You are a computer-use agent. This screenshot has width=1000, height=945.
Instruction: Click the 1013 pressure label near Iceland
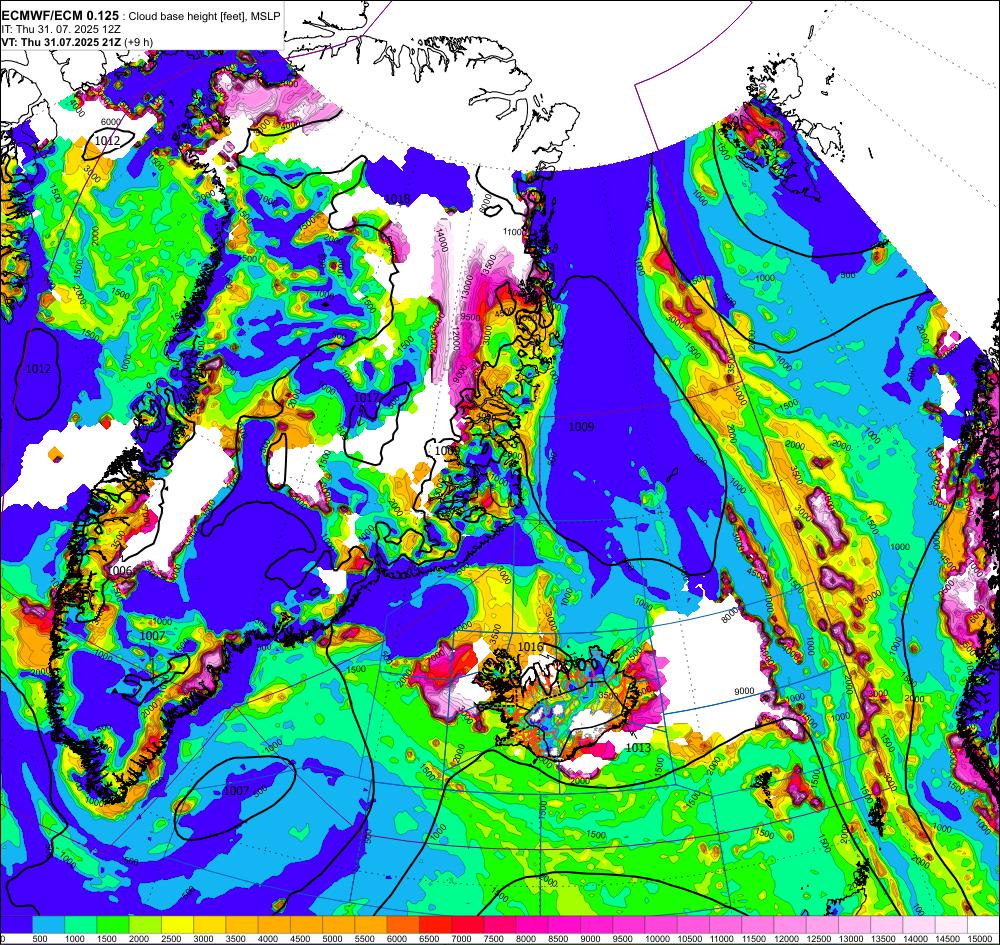pyautogui.click(x=638, y=748)
